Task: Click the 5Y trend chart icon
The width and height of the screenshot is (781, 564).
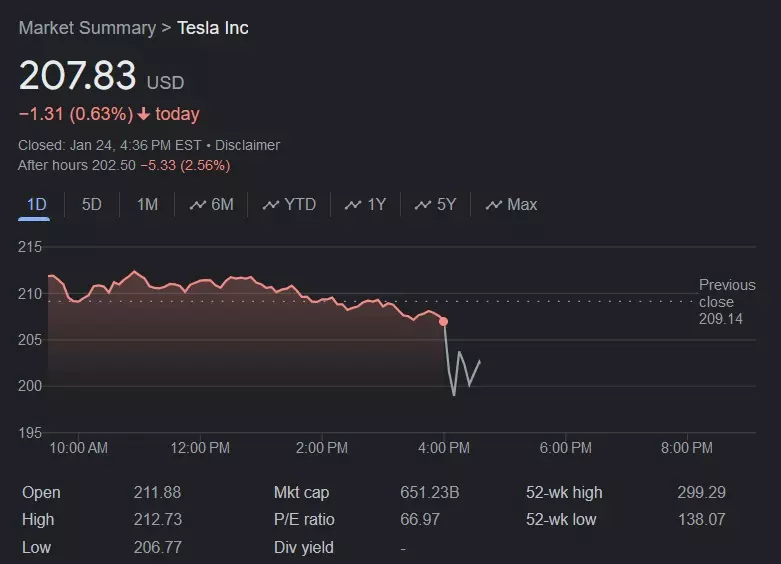Action: 422,205
